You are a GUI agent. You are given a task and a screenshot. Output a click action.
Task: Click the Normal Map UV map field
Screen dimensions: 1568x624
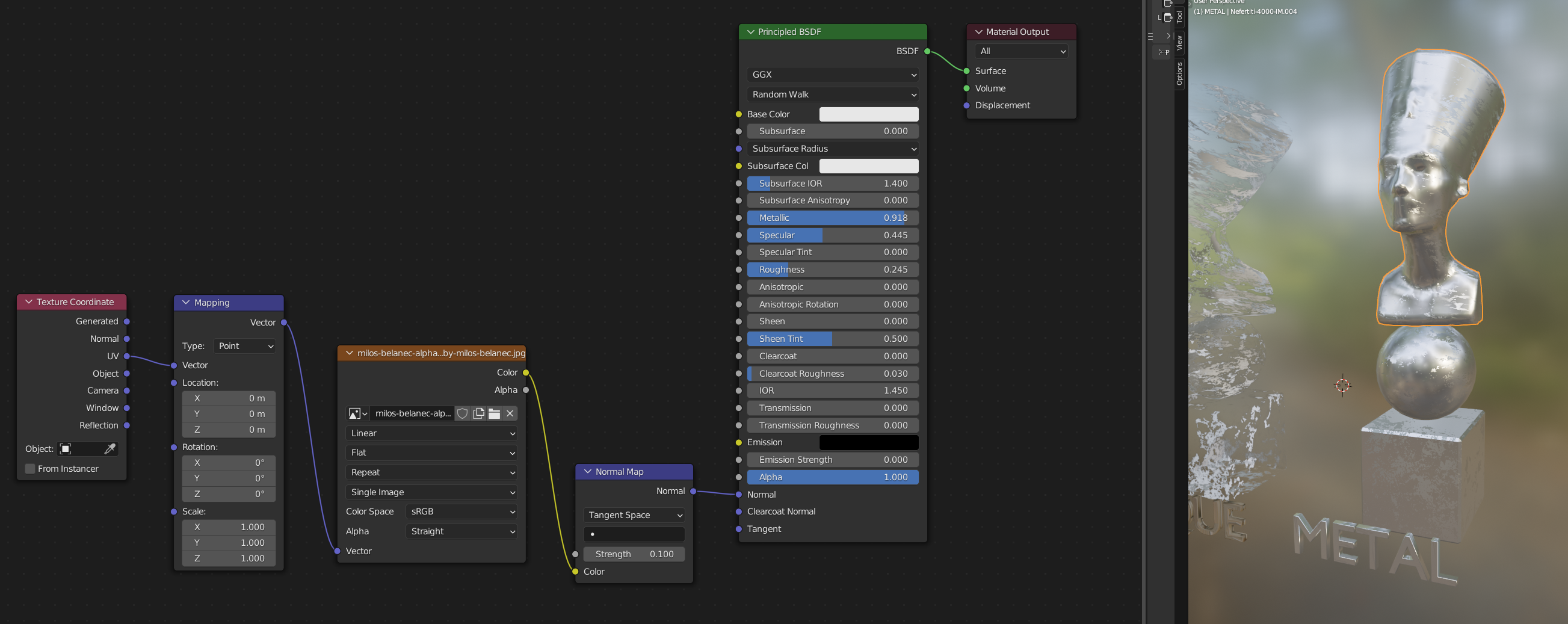[634, 534]
